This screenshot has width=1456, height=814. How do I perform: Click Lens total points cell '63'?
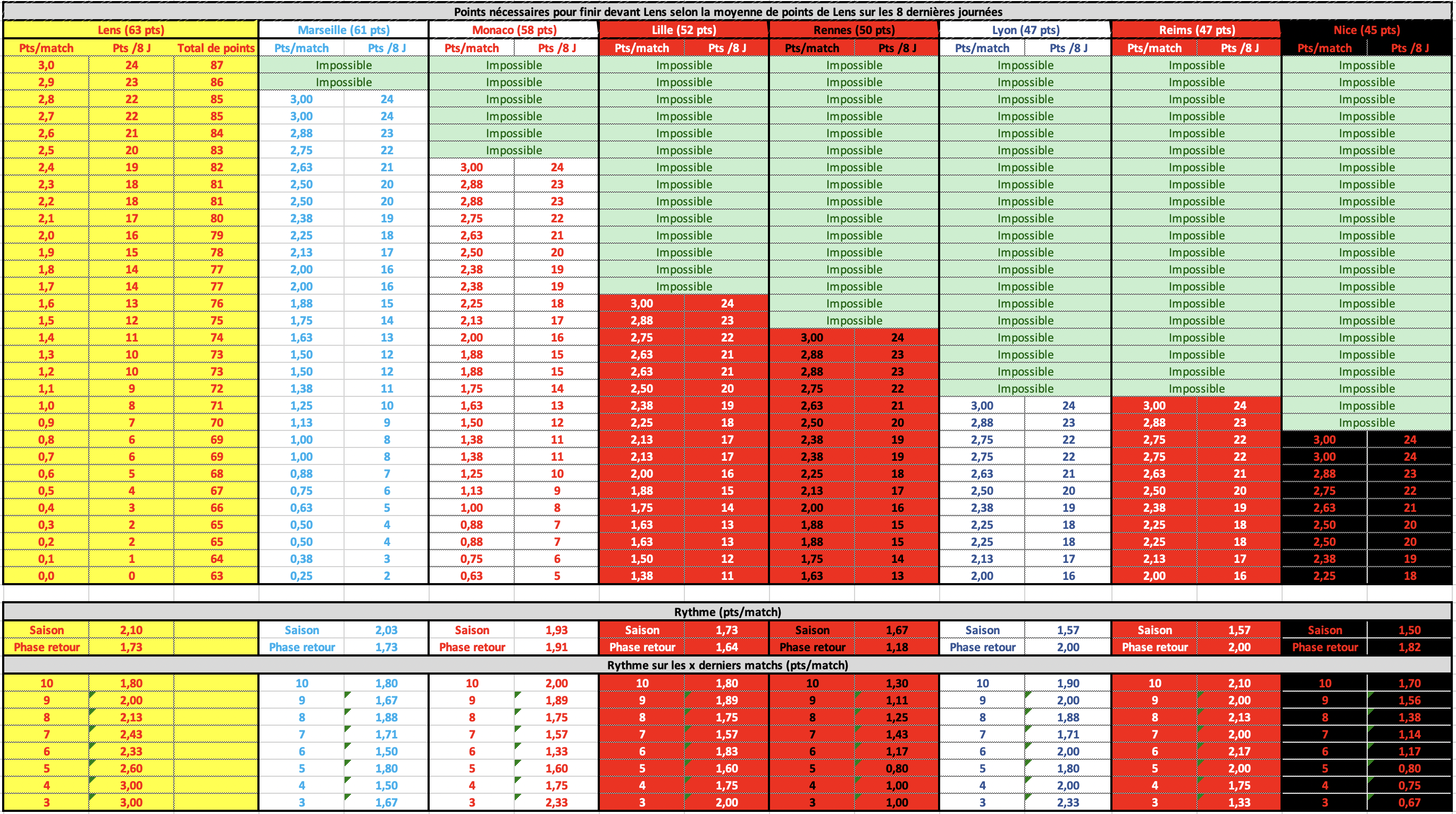(216, 576)
